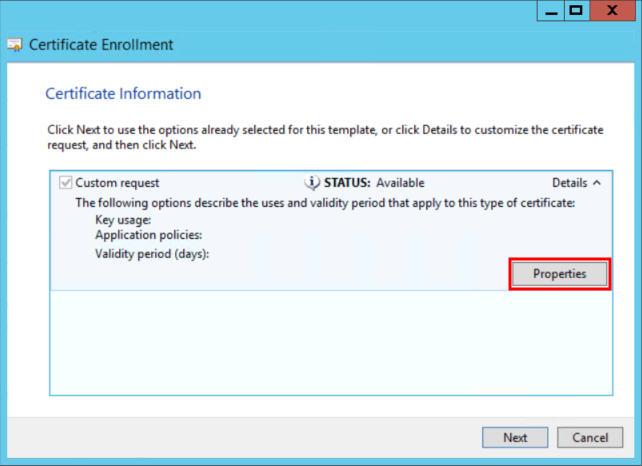This screenshot has height=466, width=642.
Task: Maximize the Certificate Enrollment window
Action: 576,11
